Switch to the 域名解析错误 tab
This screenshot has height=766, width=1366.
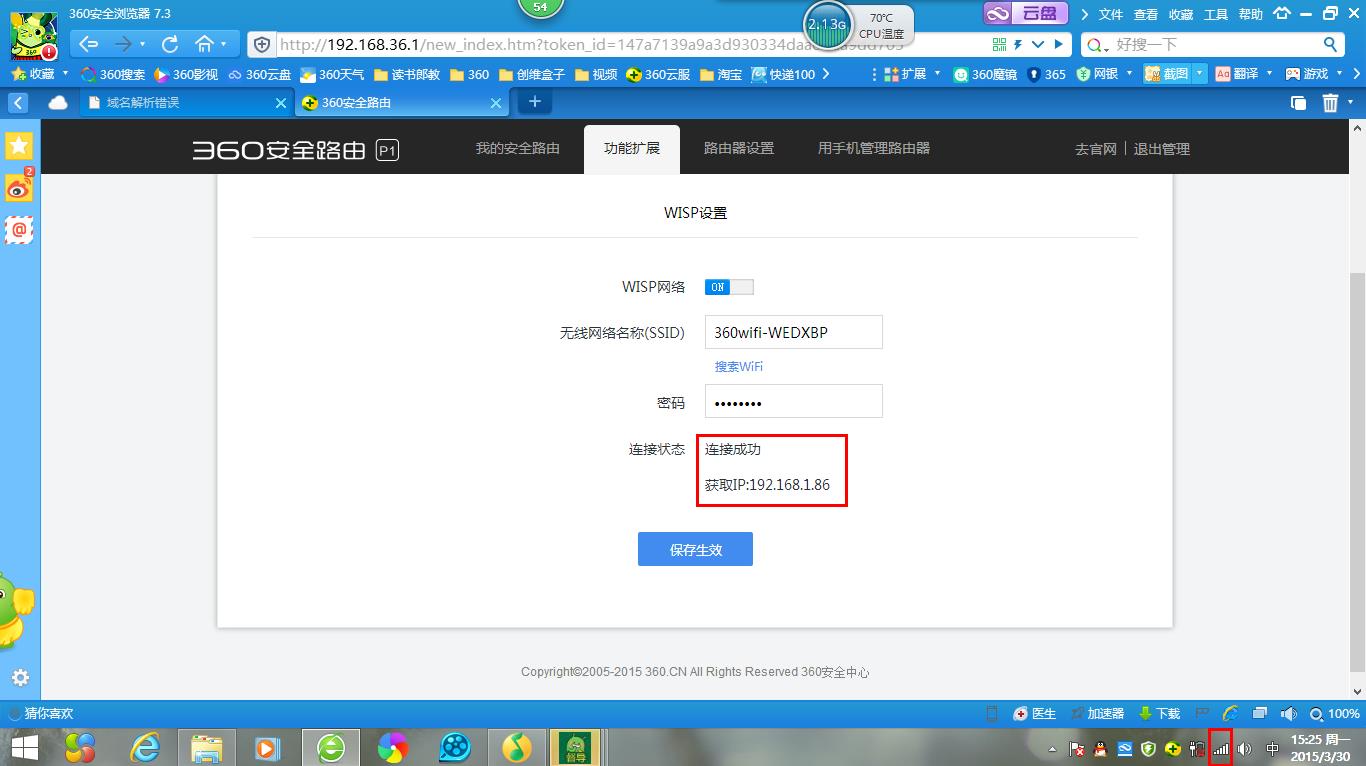tap(185, 103)
